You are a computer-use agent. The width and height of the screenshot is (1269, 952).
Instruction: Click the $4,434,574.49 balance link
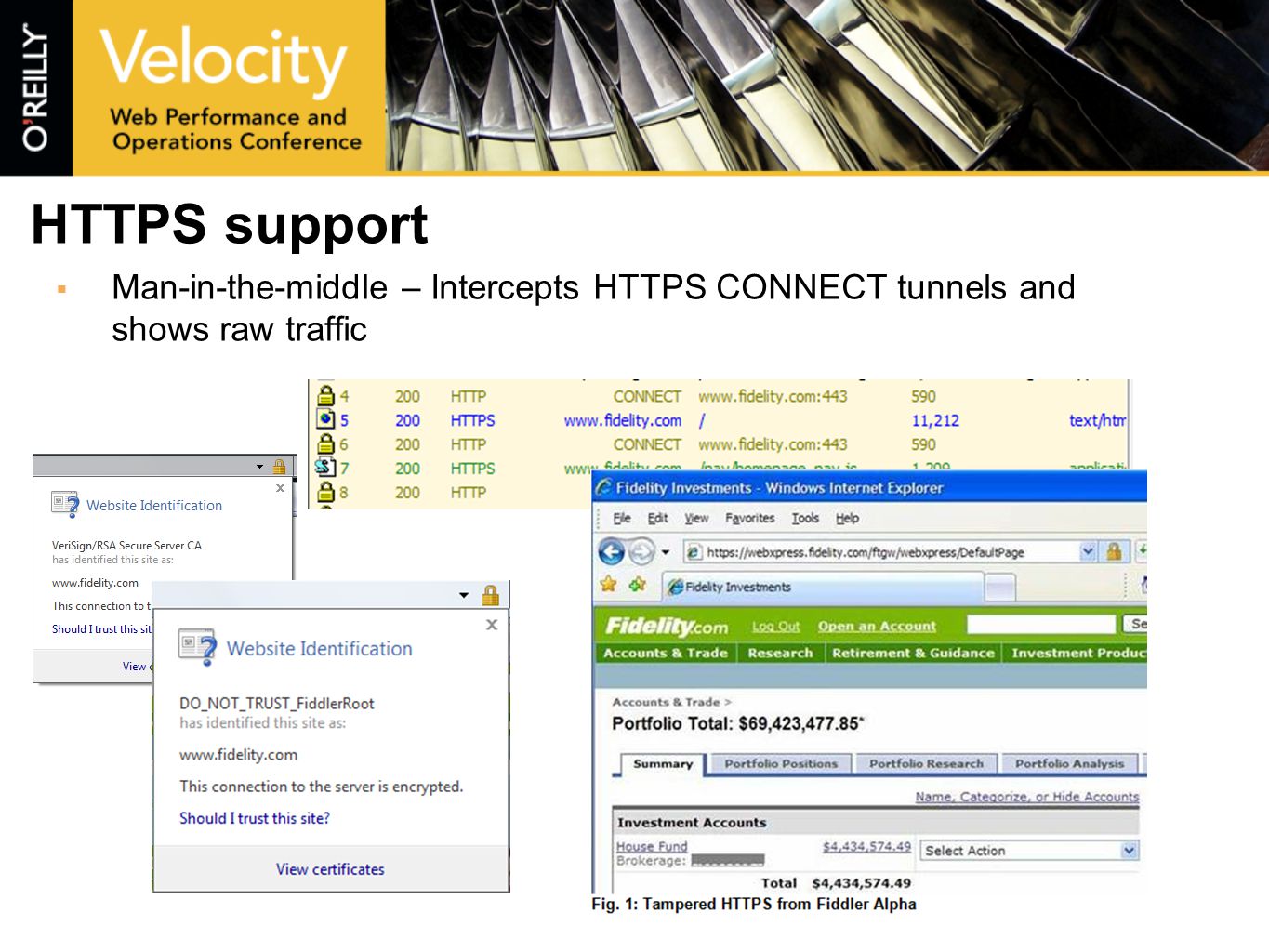(x=866, y=846)
